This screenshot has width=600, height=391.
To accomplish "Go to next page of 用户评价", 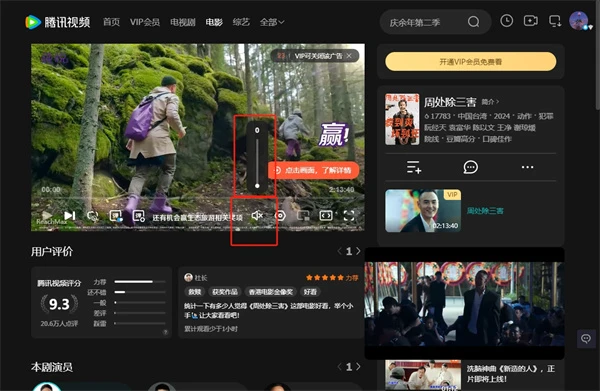I will [x=358, y=251].
